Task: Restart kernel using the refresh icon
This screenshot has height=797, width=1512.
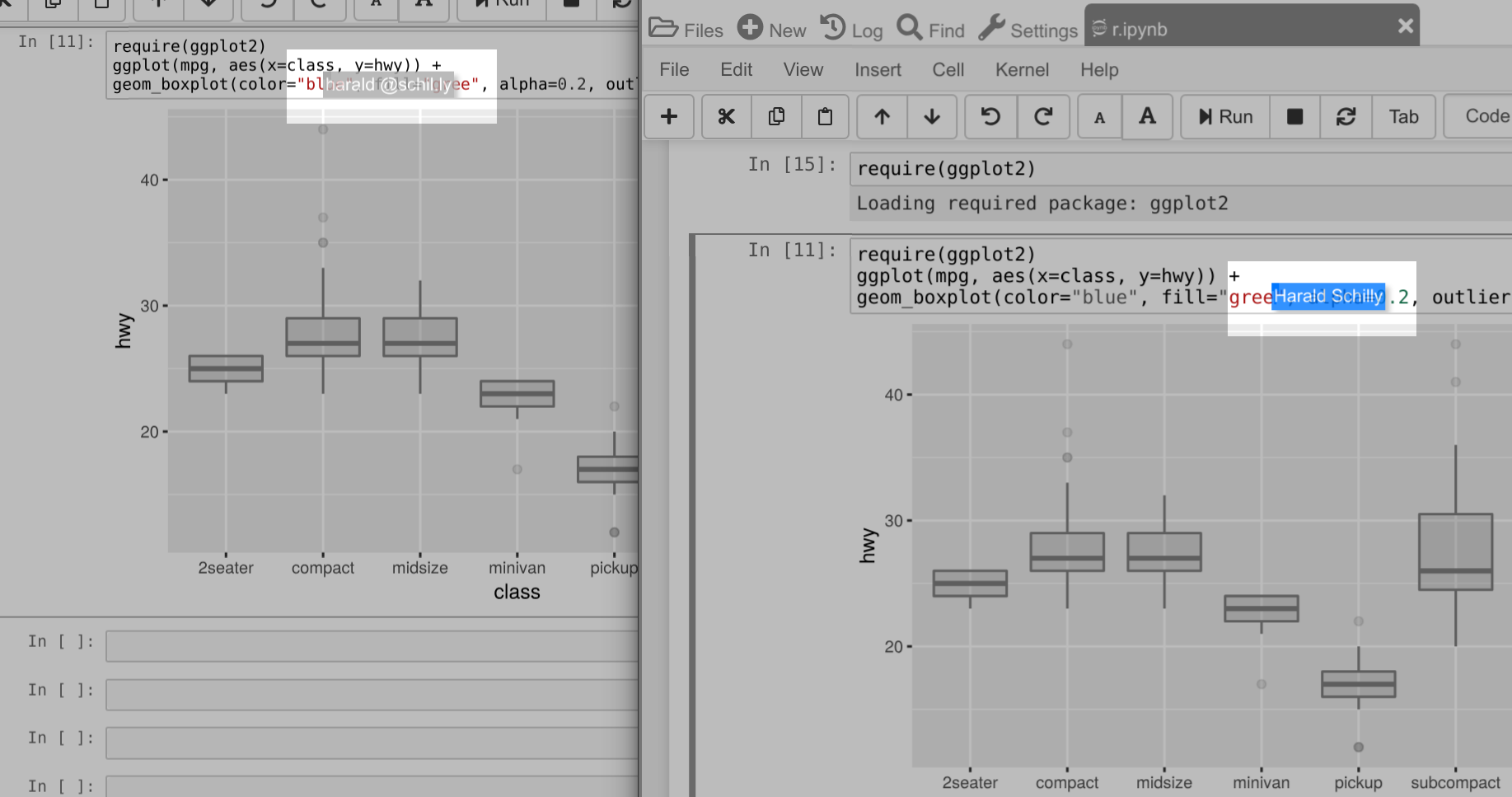Action: click(x=1346, y=117)
